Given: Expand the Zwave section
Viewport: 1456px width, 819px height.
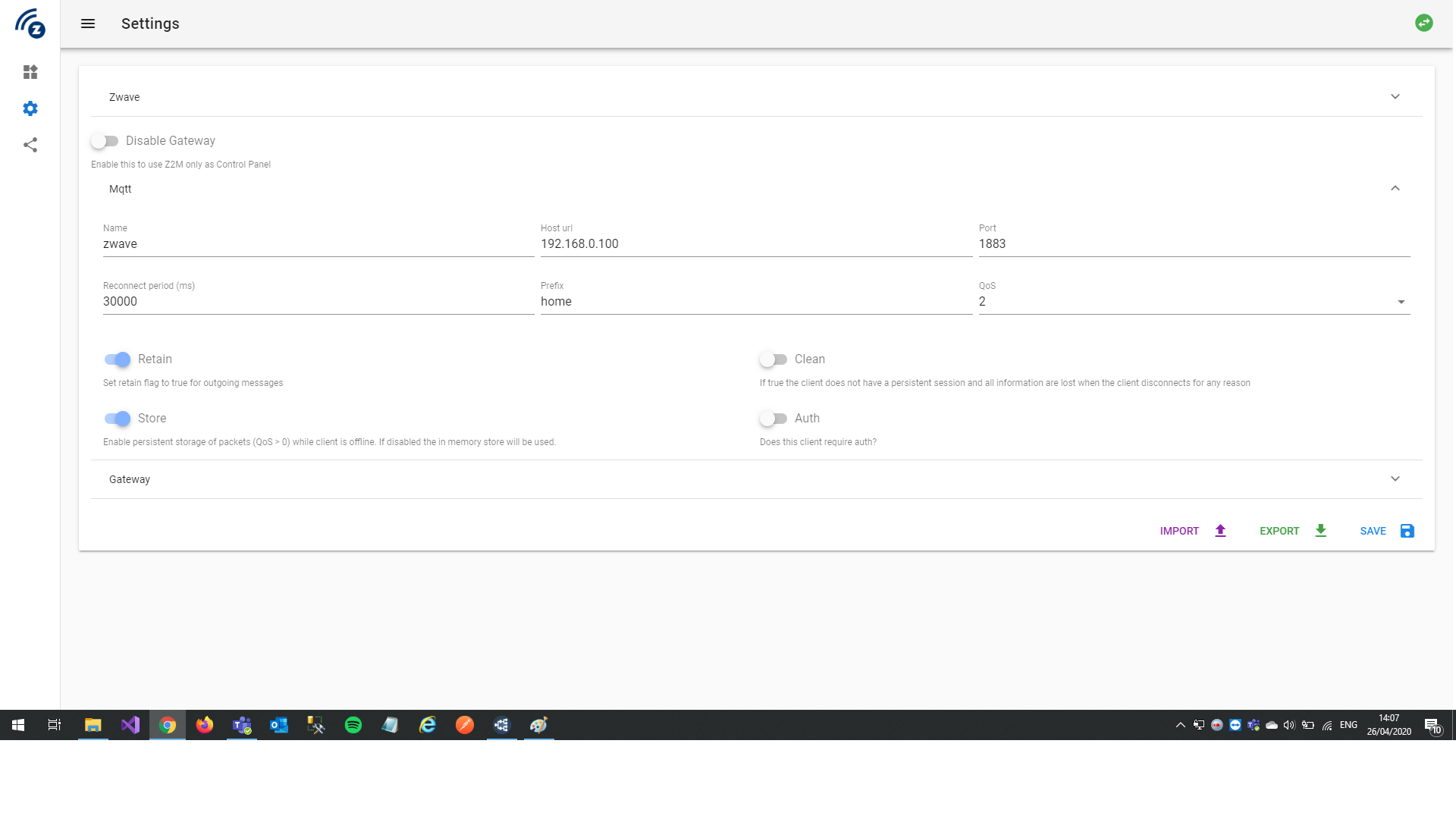Looking at the screenshot, I should tap(1395, 96).
